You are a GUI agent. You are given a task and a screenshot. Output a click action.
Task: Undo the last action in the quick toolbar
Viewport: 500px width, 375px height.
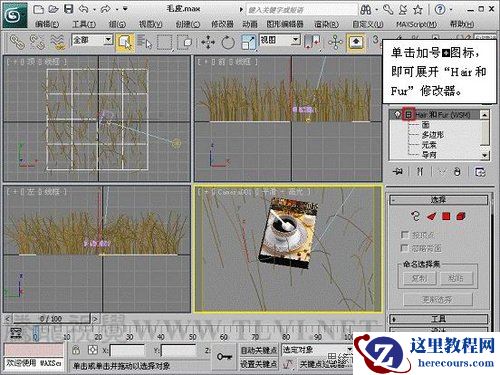pos(83,9)
